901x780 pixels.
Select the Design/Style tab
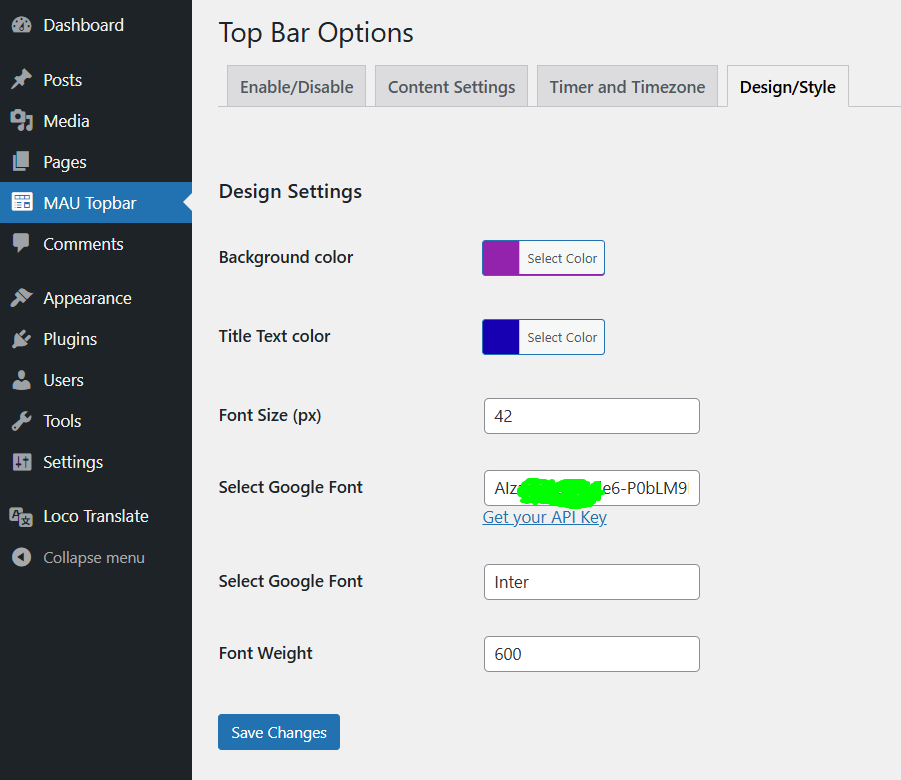[787, 86]
